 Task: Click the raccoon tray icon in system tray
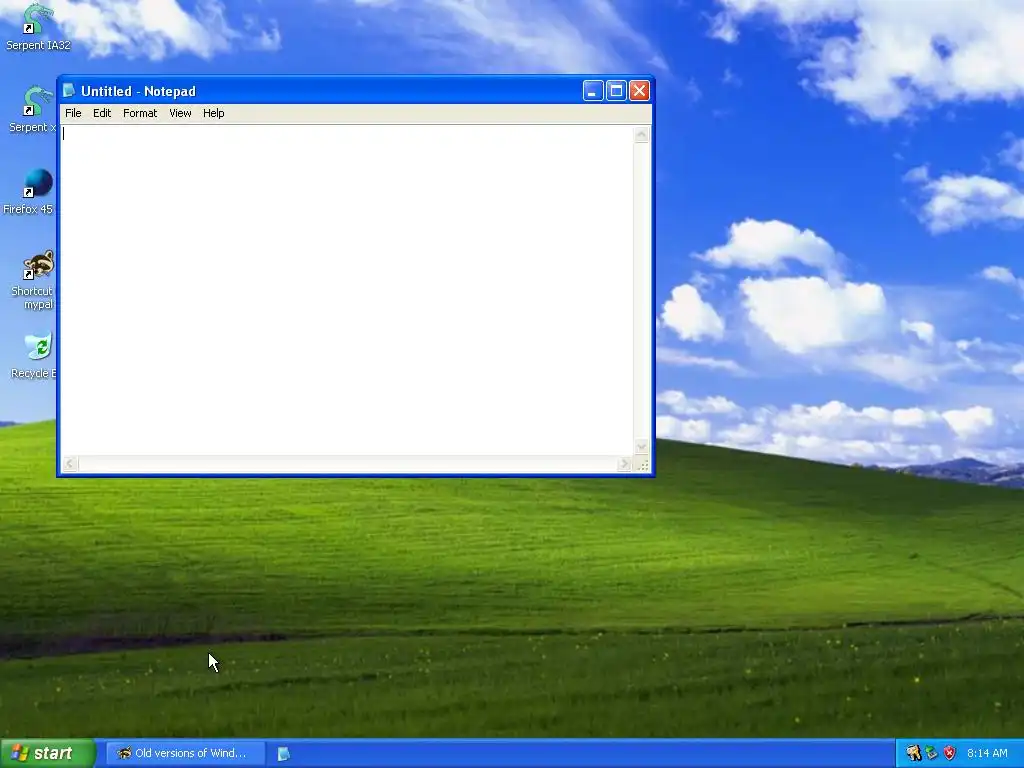point(913,753)
